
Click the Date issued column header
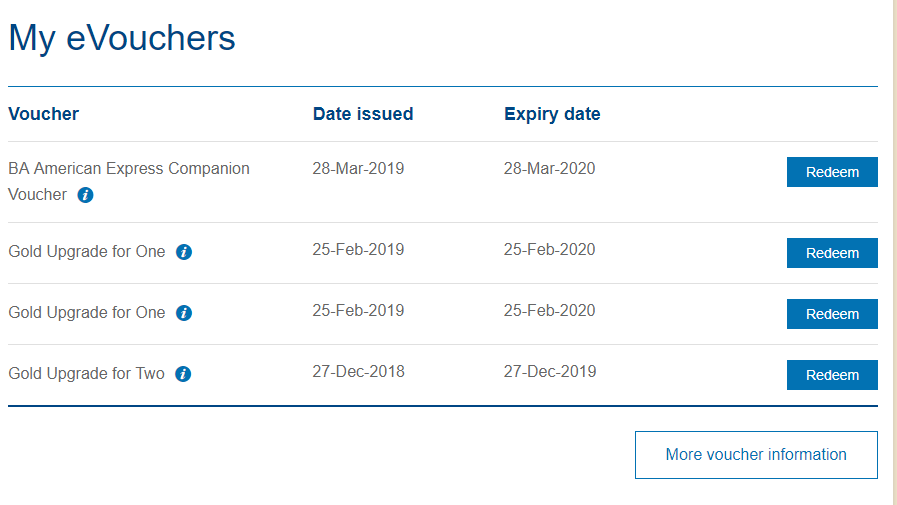tap(362, 114)
